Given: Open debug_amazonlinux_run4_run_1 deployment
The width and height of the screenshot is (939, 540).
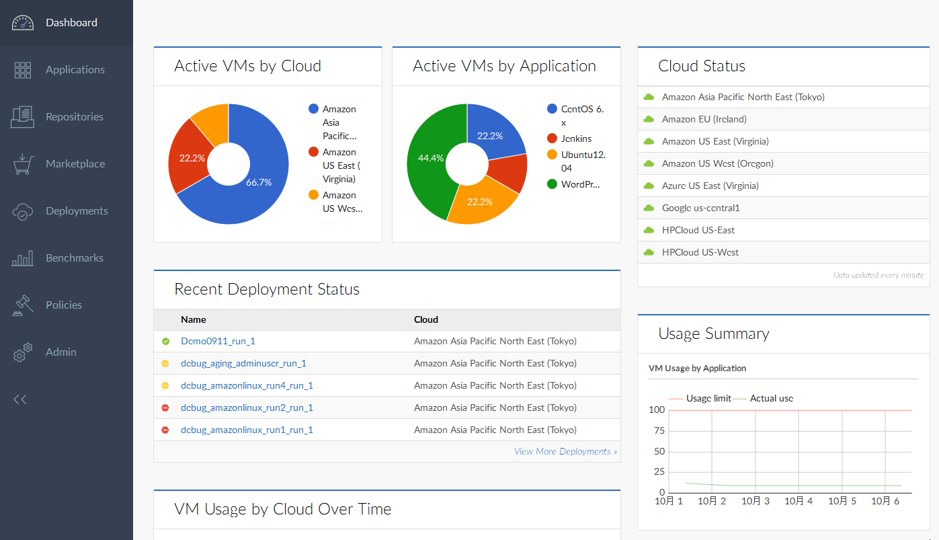Looking at the screenshot, I should (x=246, y=385).
